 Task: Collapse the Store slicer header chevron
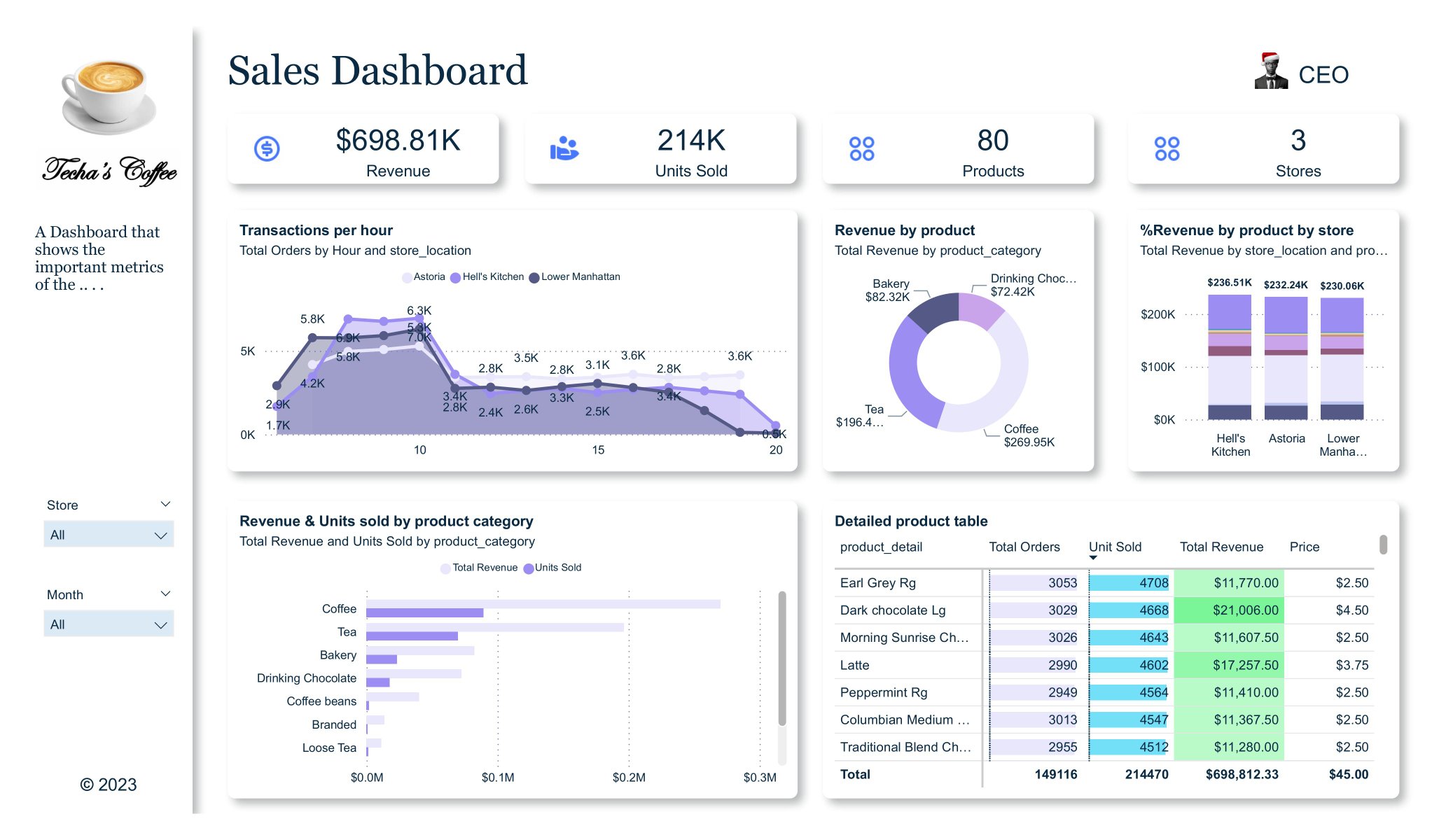165,504
